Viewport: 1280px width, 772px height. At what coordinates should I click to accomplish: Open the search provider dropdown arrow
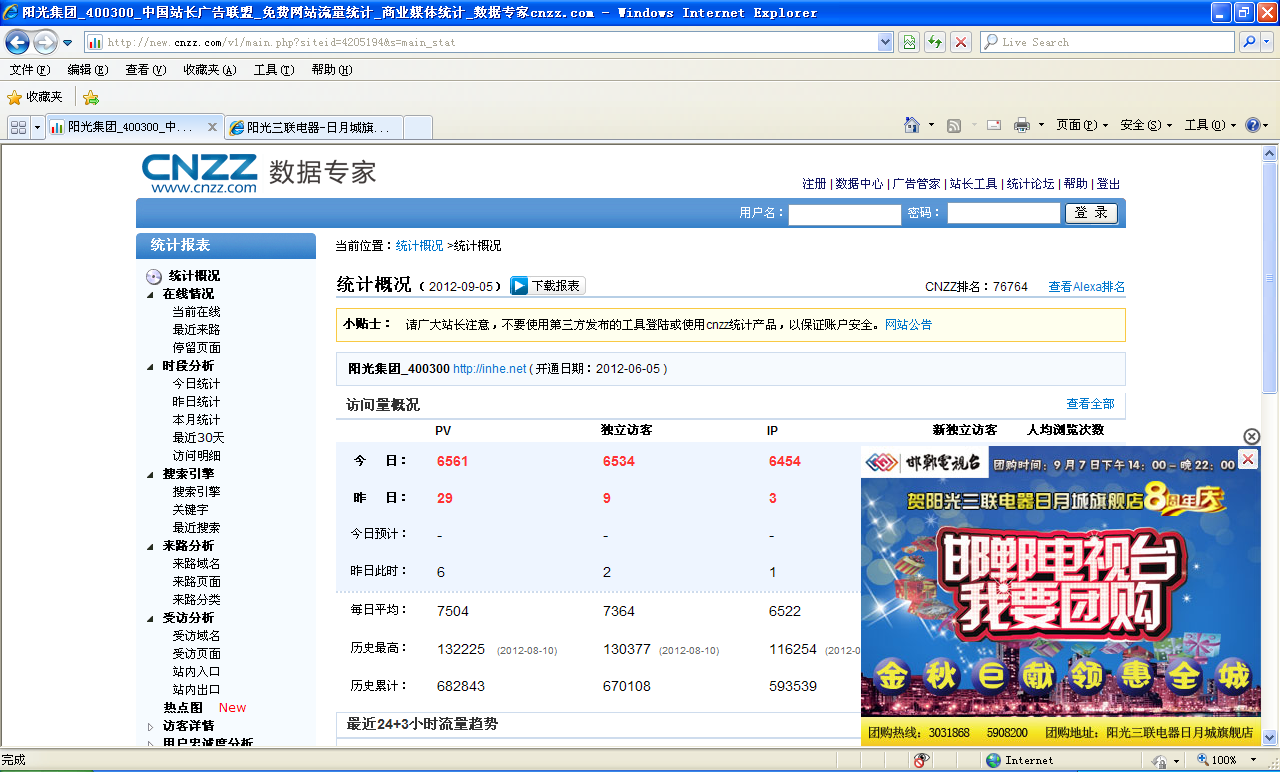pyautogui.click(x=1266, y=42)
